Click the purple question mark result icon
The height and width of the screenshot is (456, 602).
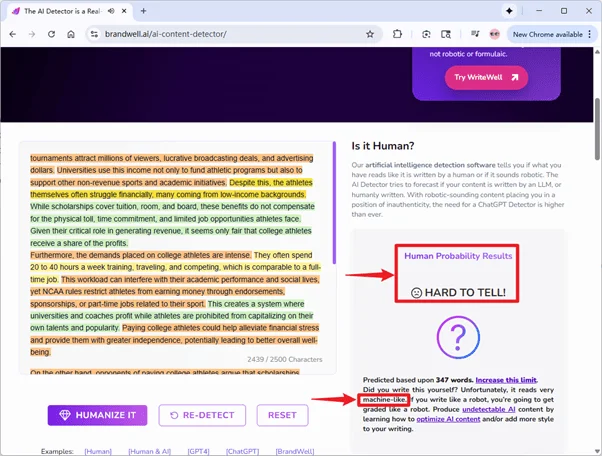pos(458,337)
